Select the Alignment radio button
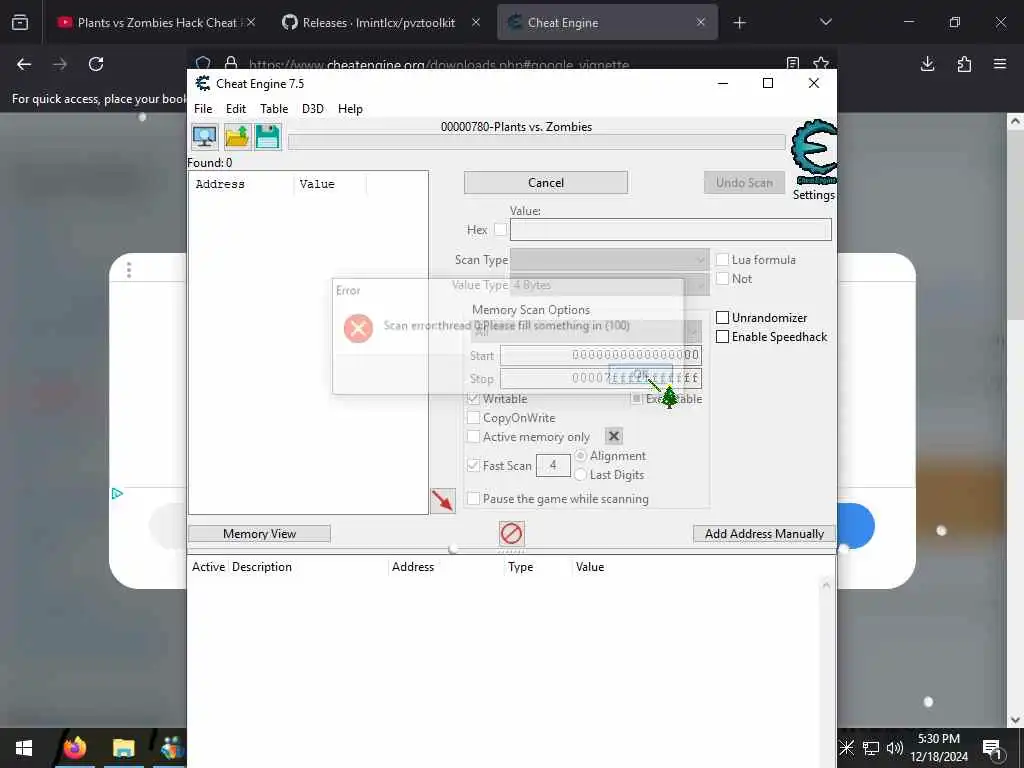 (x=580, y=455)
